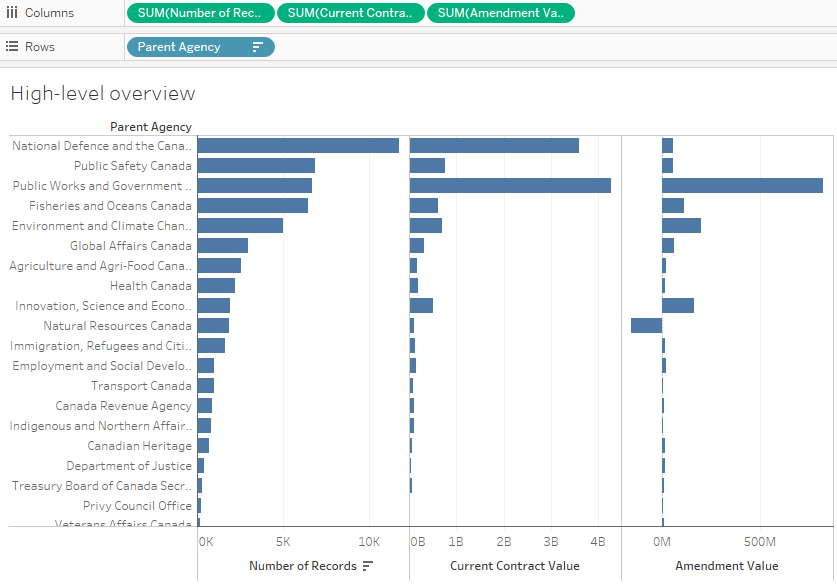Click the Columns shelf grid icon
This screenshot has width=837, height=588.
tap(12, 13)
